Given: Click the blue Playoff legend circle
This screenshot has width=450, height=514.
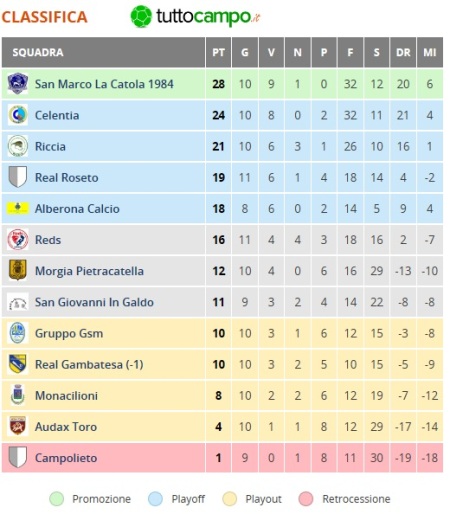Looking at the screenshot, I should (x=155, y=499).
